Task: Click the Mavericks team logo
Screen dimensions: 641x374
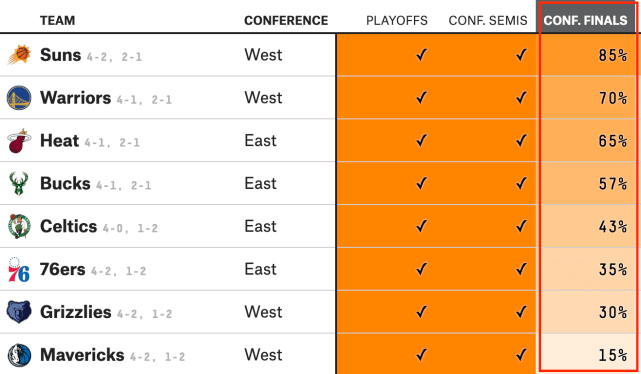Action: pos(19,355)
